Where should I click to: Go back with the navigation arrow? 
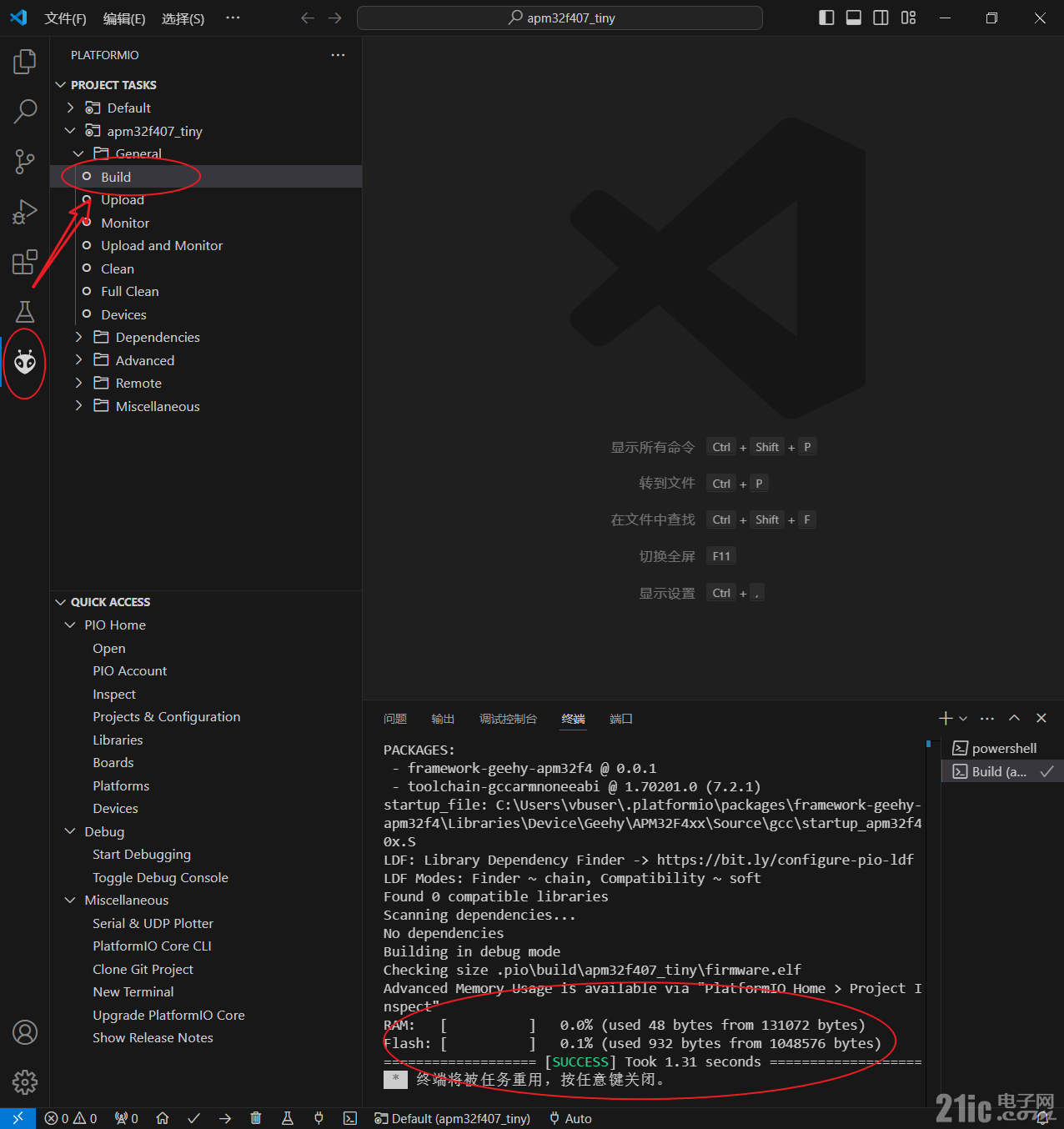click(308, 18)
